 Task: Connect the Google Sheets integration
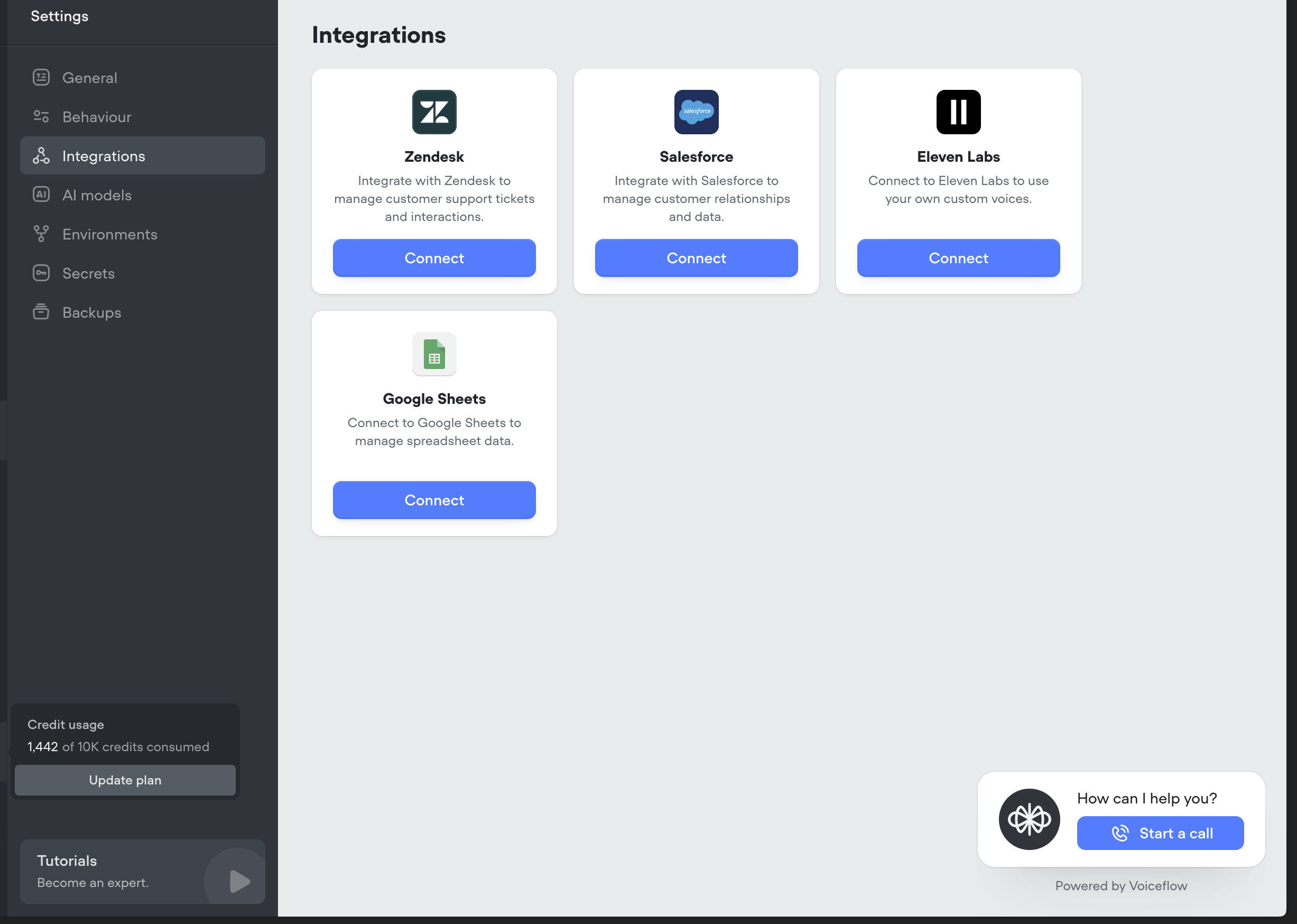(x=434, y=500)
